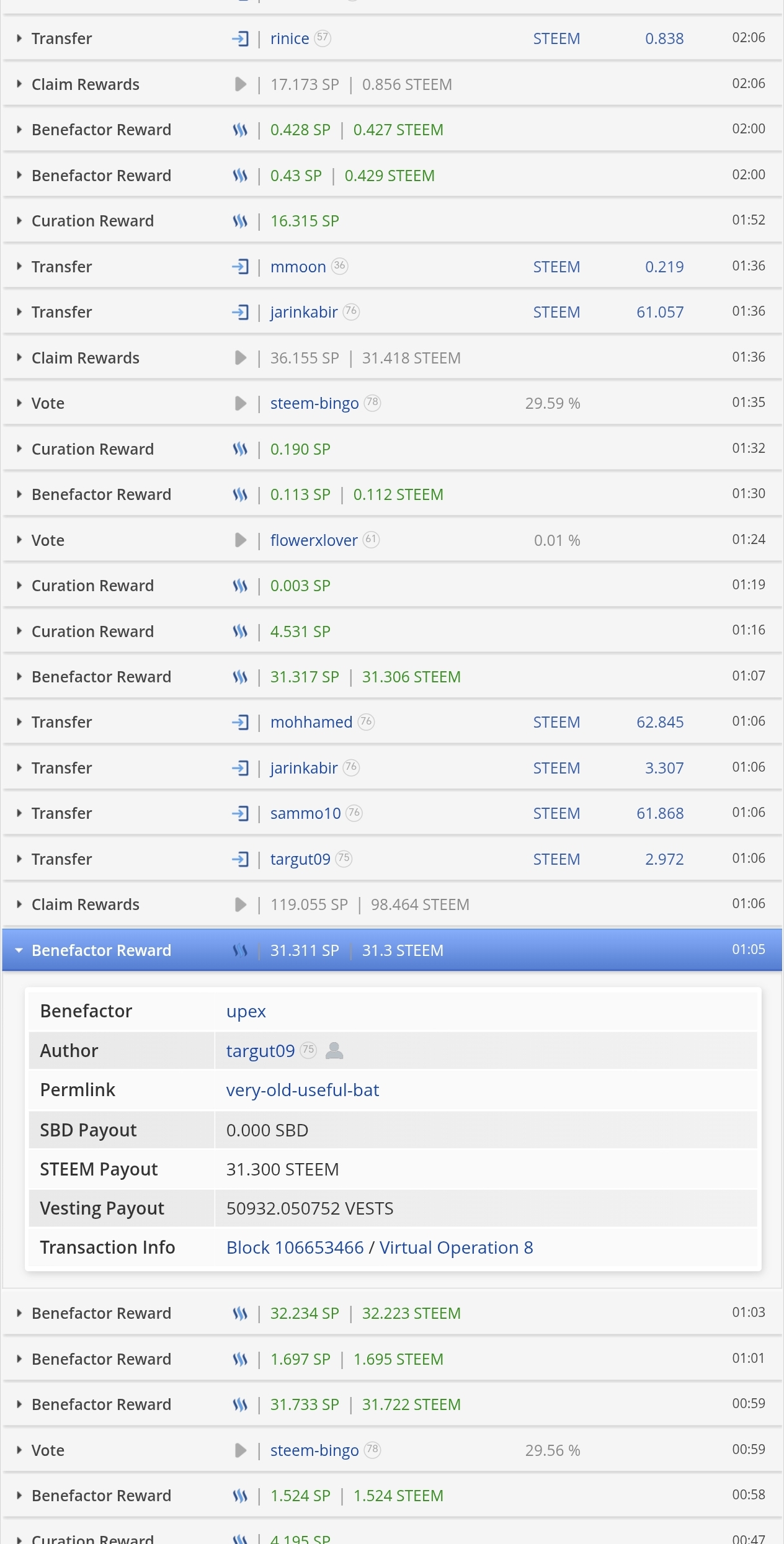Open Virtual Operation 8 link
Viewport: 784px width, 1544px height.
pos(457,1247)
